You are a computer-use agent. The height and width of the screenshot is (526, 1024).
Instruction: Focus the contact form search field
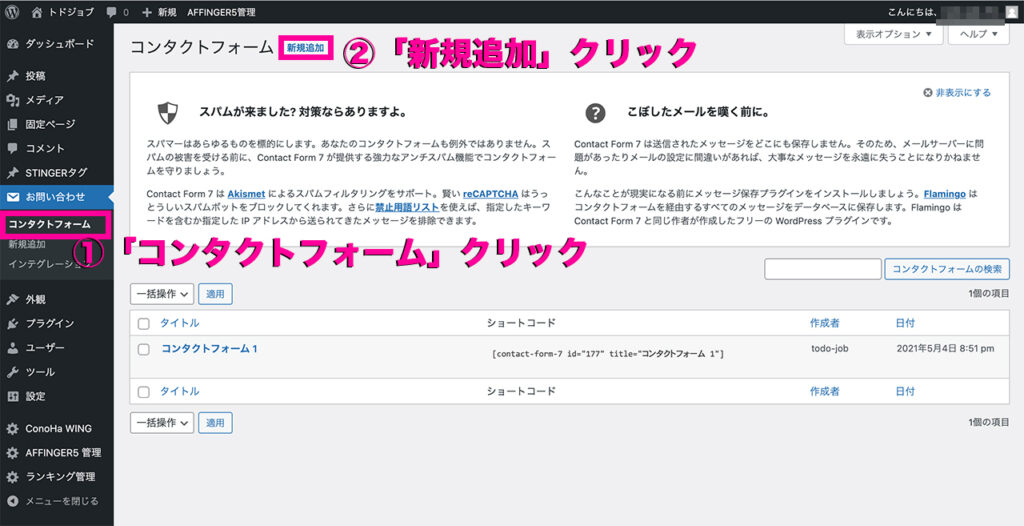coord(823,269)
